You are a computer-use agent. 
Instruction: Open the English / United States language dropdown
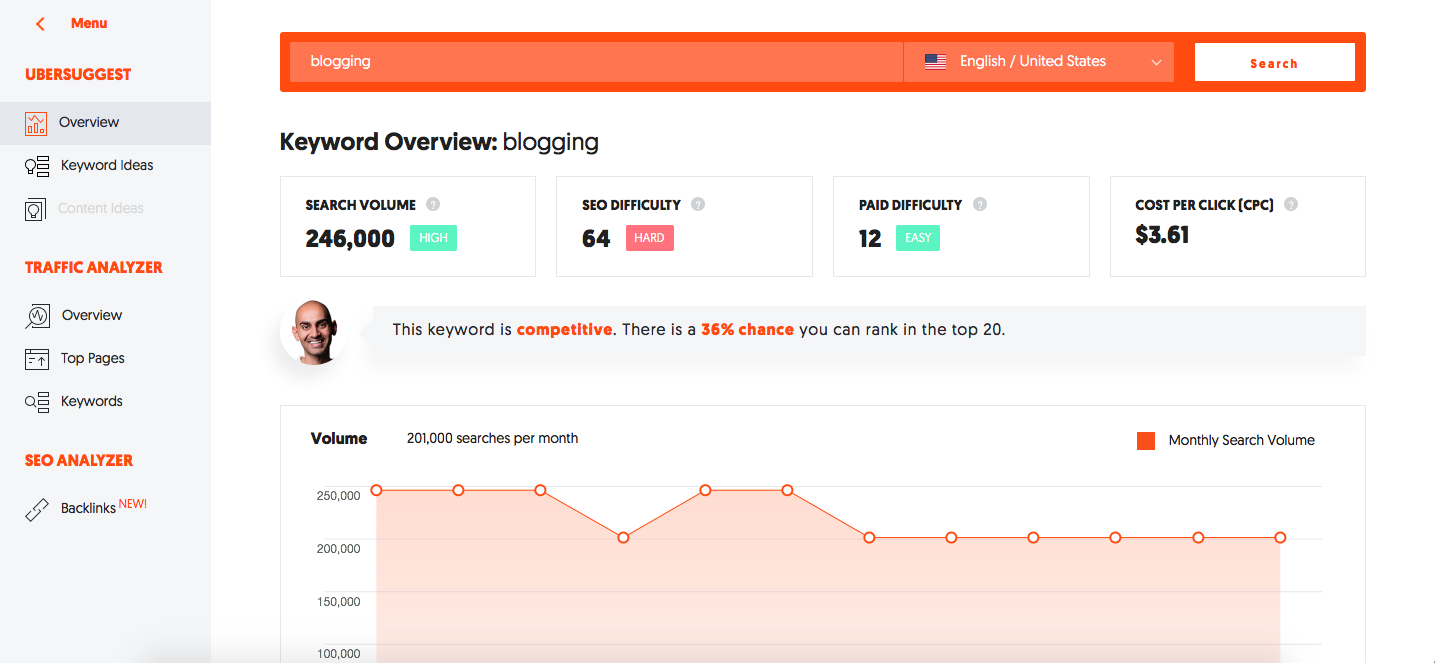1038,62
